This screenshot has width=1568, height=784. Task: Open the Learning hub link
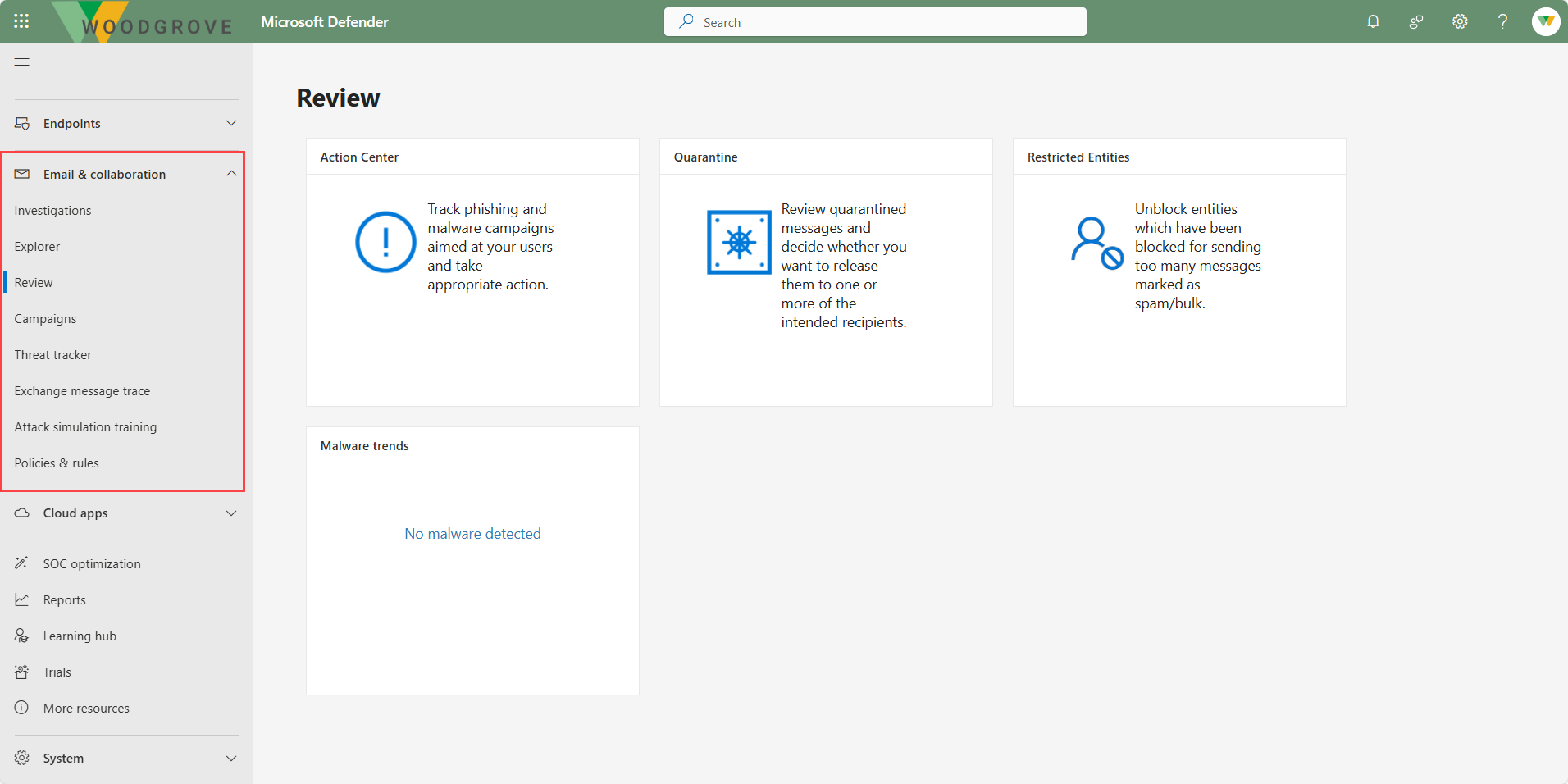click(x=80, y=636)
